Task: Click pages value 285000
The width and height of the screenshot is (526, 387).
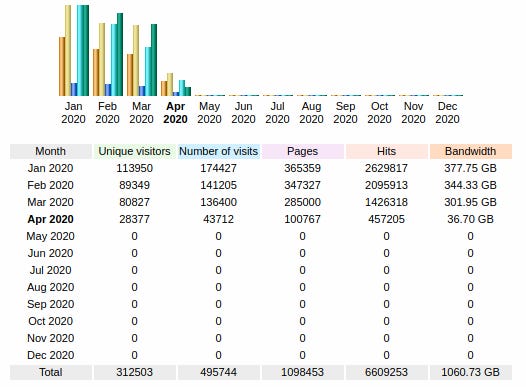Action: [x=303, y=202]
